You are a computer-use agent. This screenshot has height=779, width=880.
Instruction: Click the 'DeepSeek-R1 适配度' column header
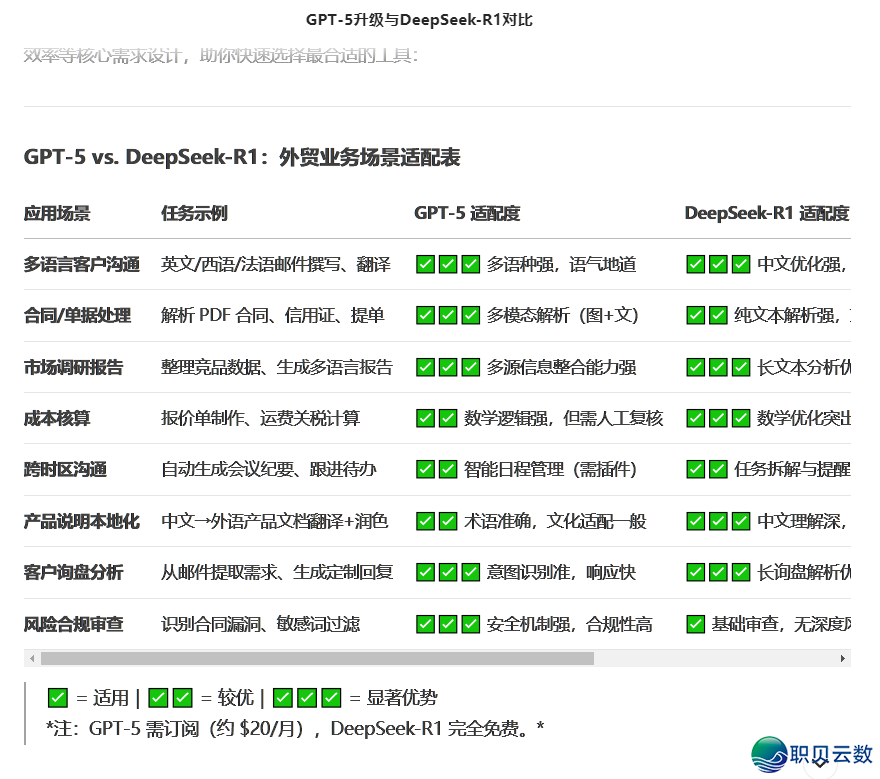coord(766,213)
